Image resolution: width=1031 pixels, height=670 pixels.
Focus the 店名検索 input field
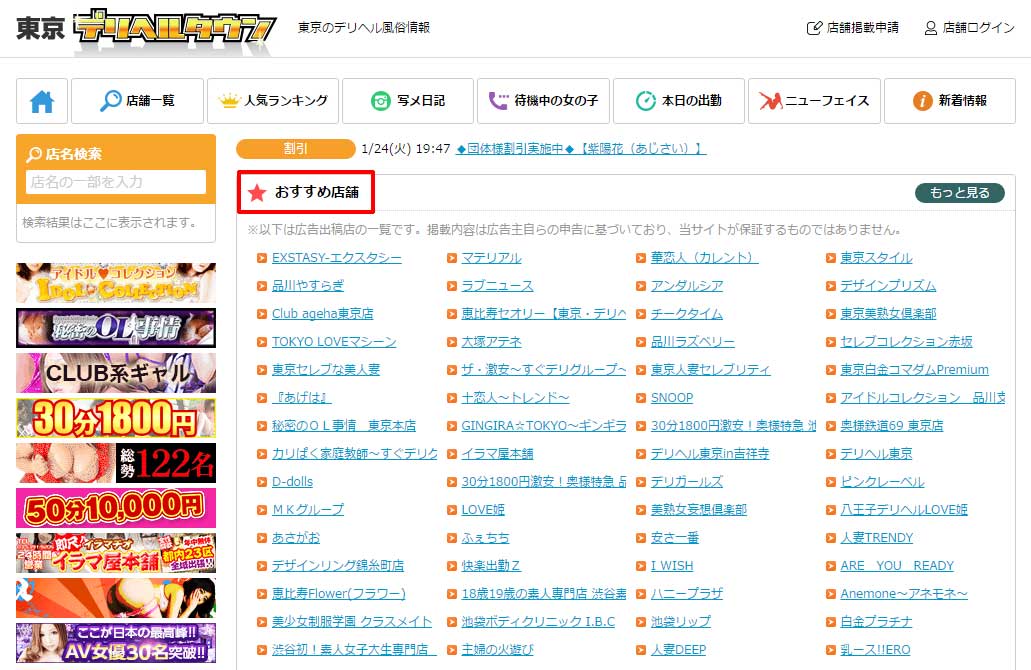[116, 182]
